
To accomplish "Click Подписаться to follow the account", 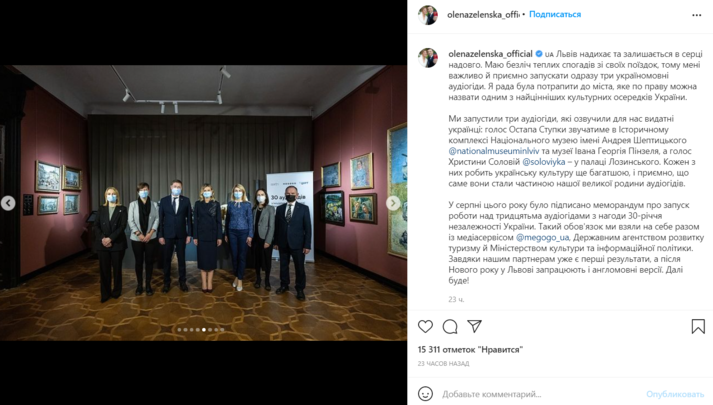I will pyautogui.click(x=555, y=15).
